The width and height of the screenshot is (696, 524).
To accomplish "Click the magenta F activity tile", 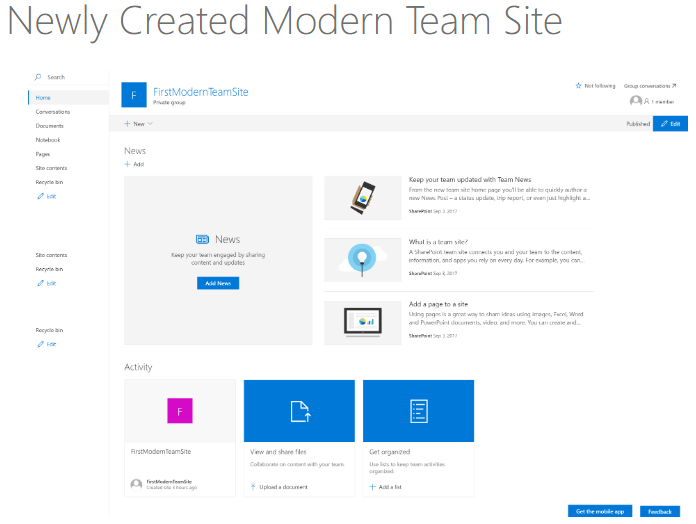I will tap(180, 411).
